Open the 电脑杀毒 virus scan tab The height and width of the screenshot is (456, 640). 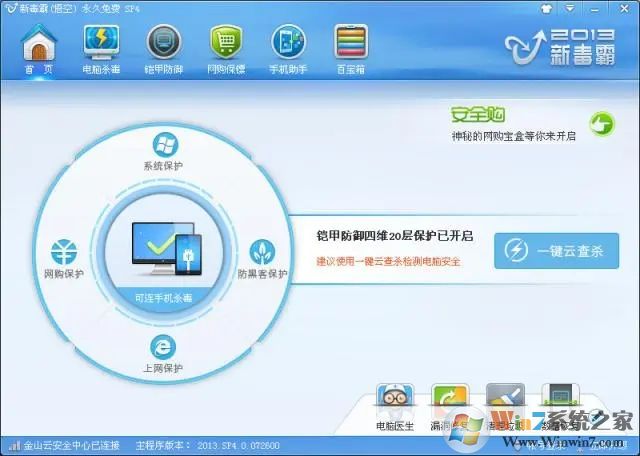pos(101,49)
